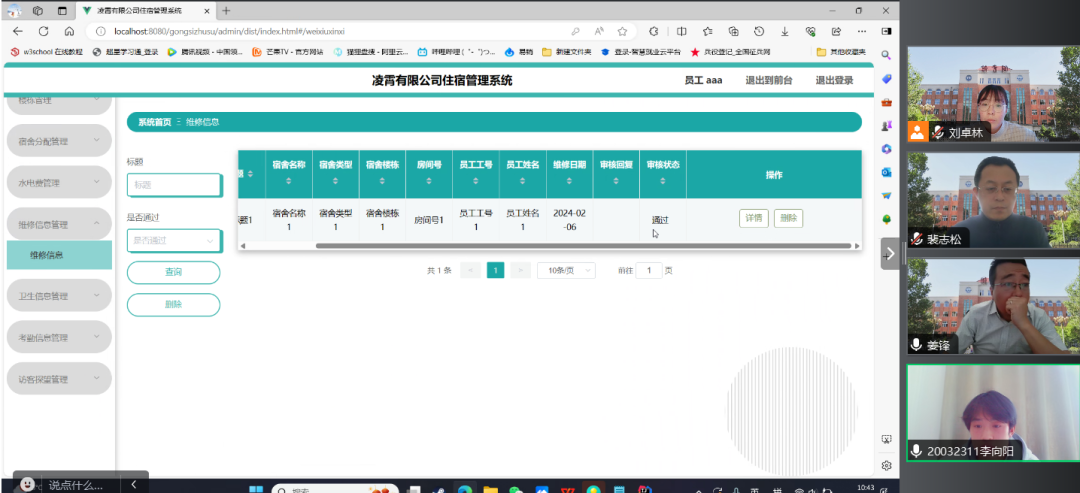Click 退出登录 in the top bar
Image resolution: width=1080 pixels, height=493 pixels.
point(834,80)
